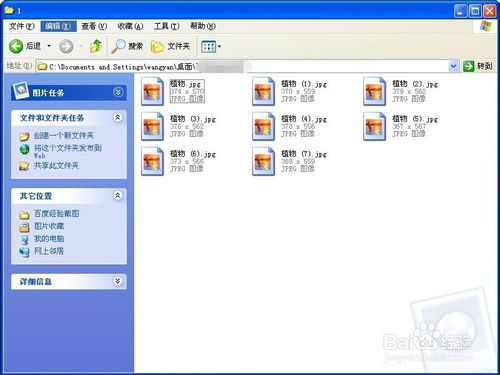Click the folder icon in the address bar
Screen dimensions: 500x375
(x=42, y=66)
